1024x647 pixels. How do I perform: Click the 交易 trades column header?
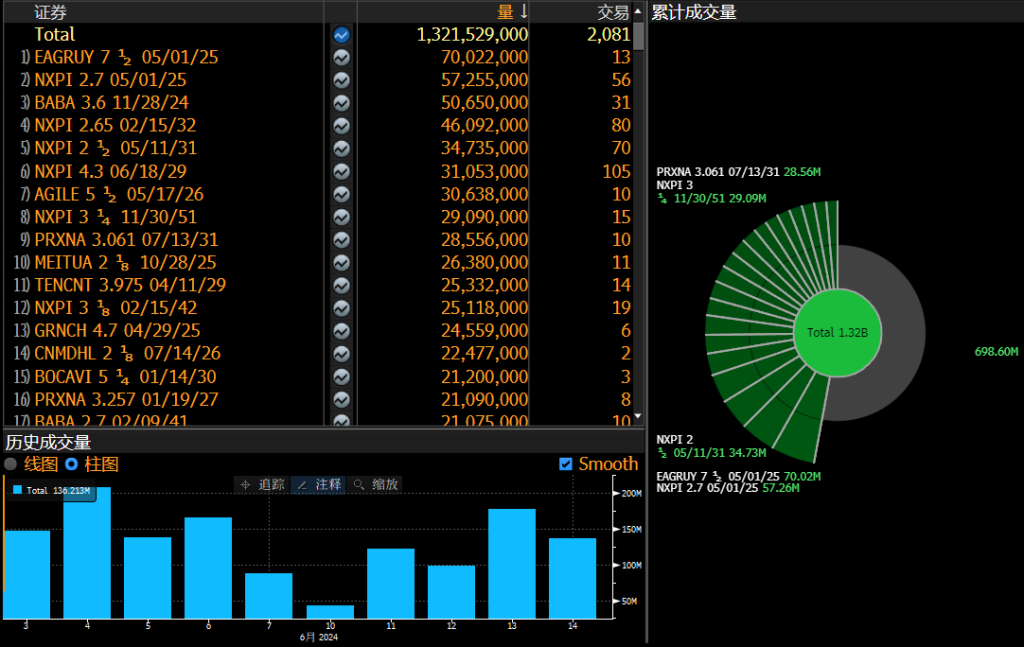click(613, 12)
